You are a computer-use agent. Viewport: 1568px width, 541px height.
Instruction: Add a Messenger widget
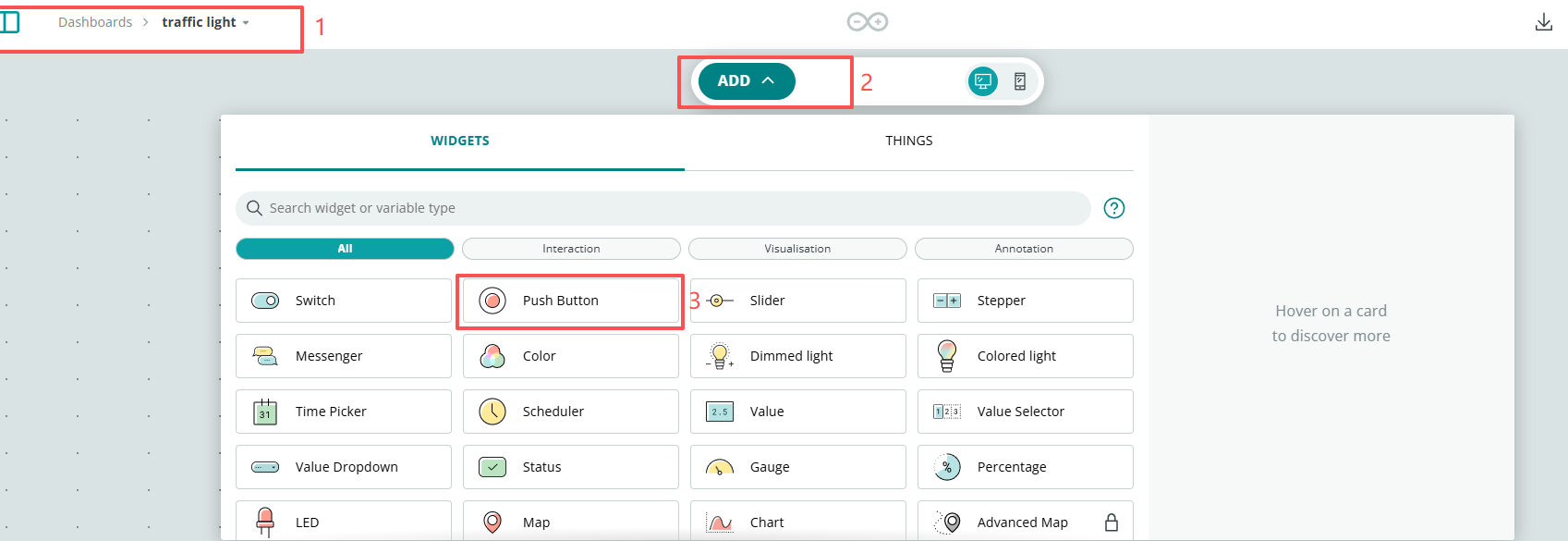pos(344,356)
